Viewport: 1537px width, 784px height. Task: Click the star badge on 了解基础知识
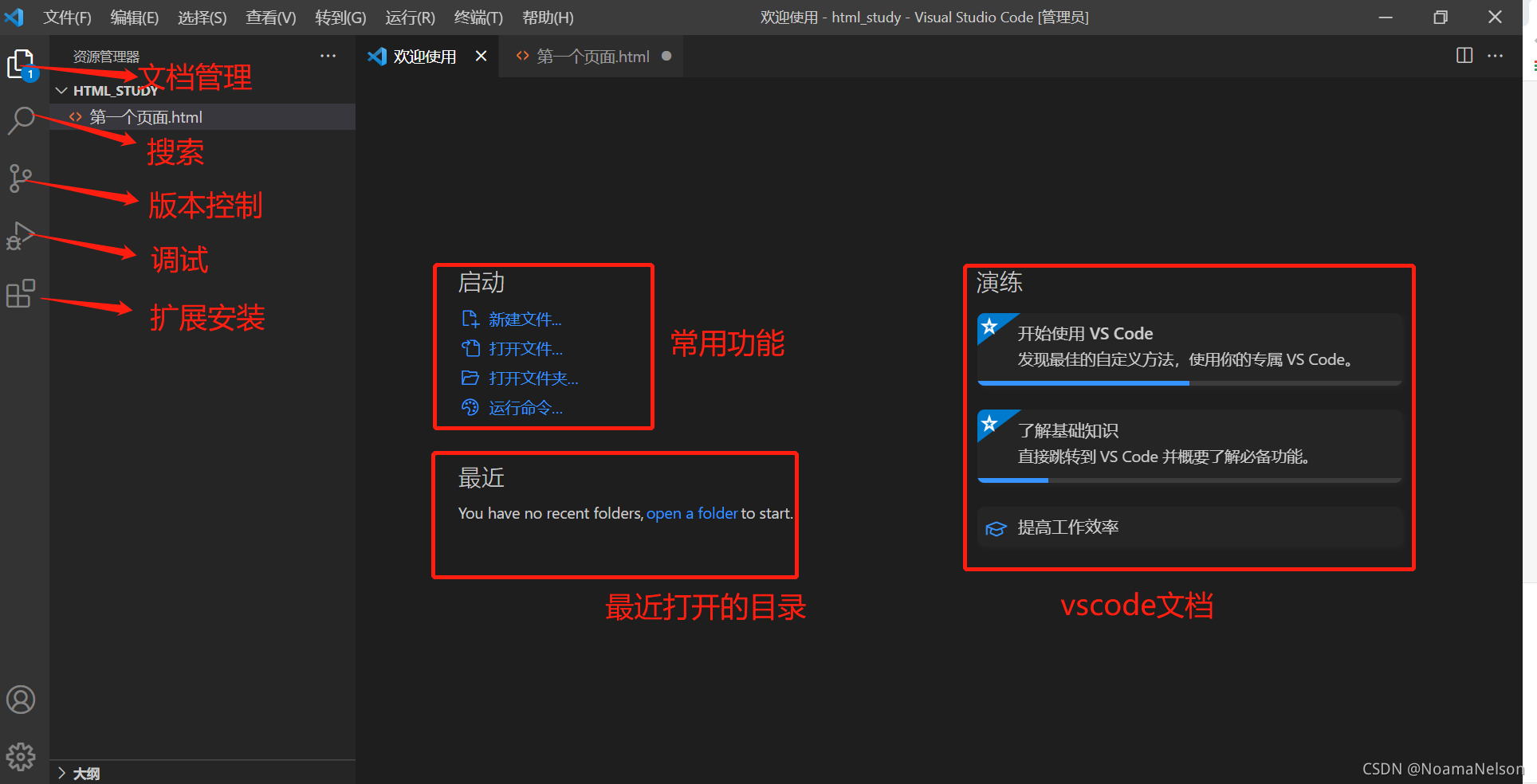pos(990,423)
